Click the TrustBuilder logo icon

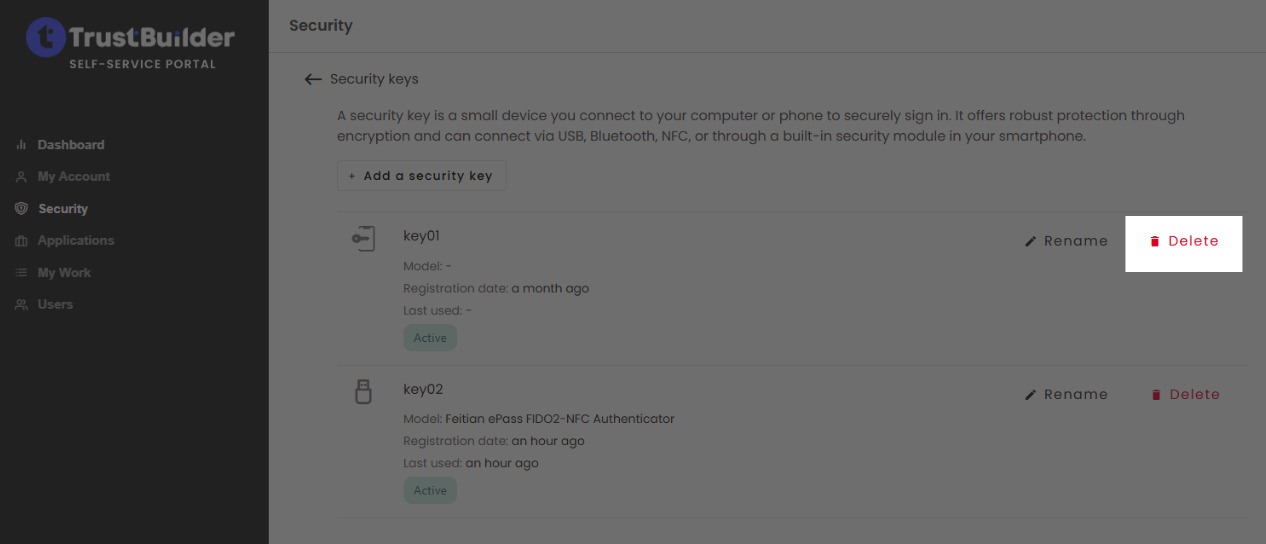coord(45,38)
